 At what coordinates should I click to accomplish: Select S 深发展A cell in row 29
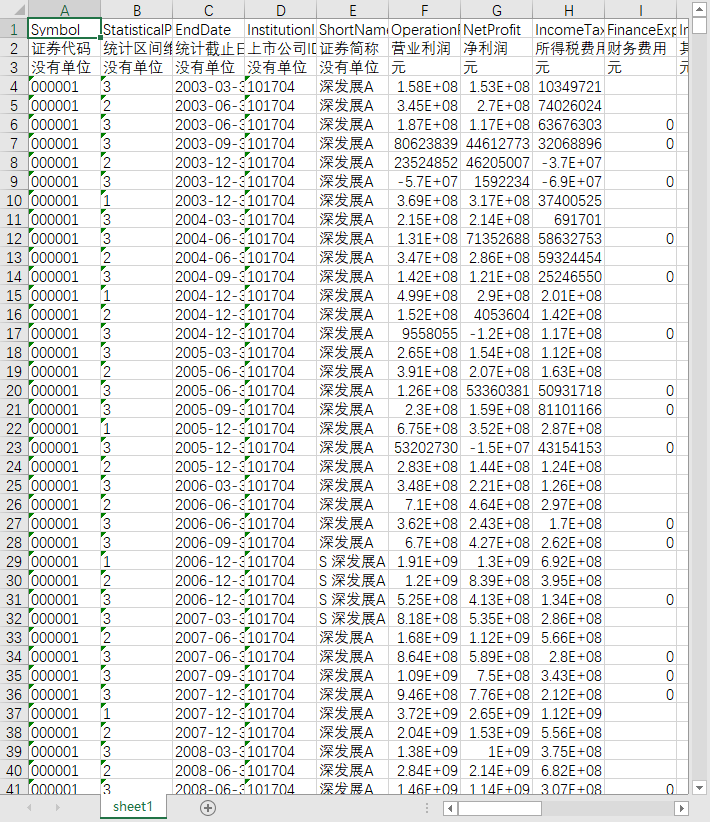point(352,561)
